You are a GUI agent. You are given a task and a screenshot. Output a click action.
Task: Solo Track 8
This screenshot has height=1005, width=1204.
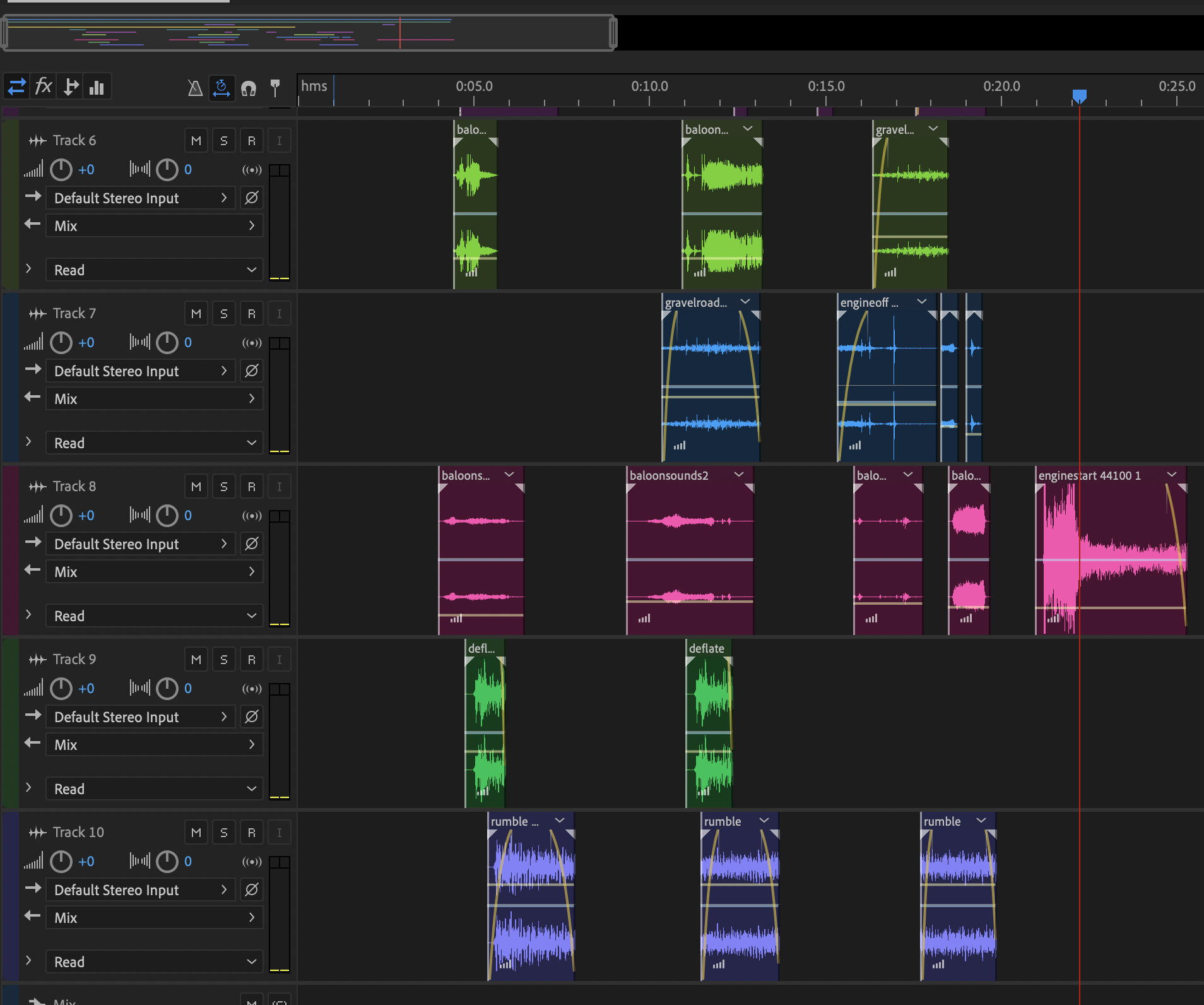click(x=224, y=487)
